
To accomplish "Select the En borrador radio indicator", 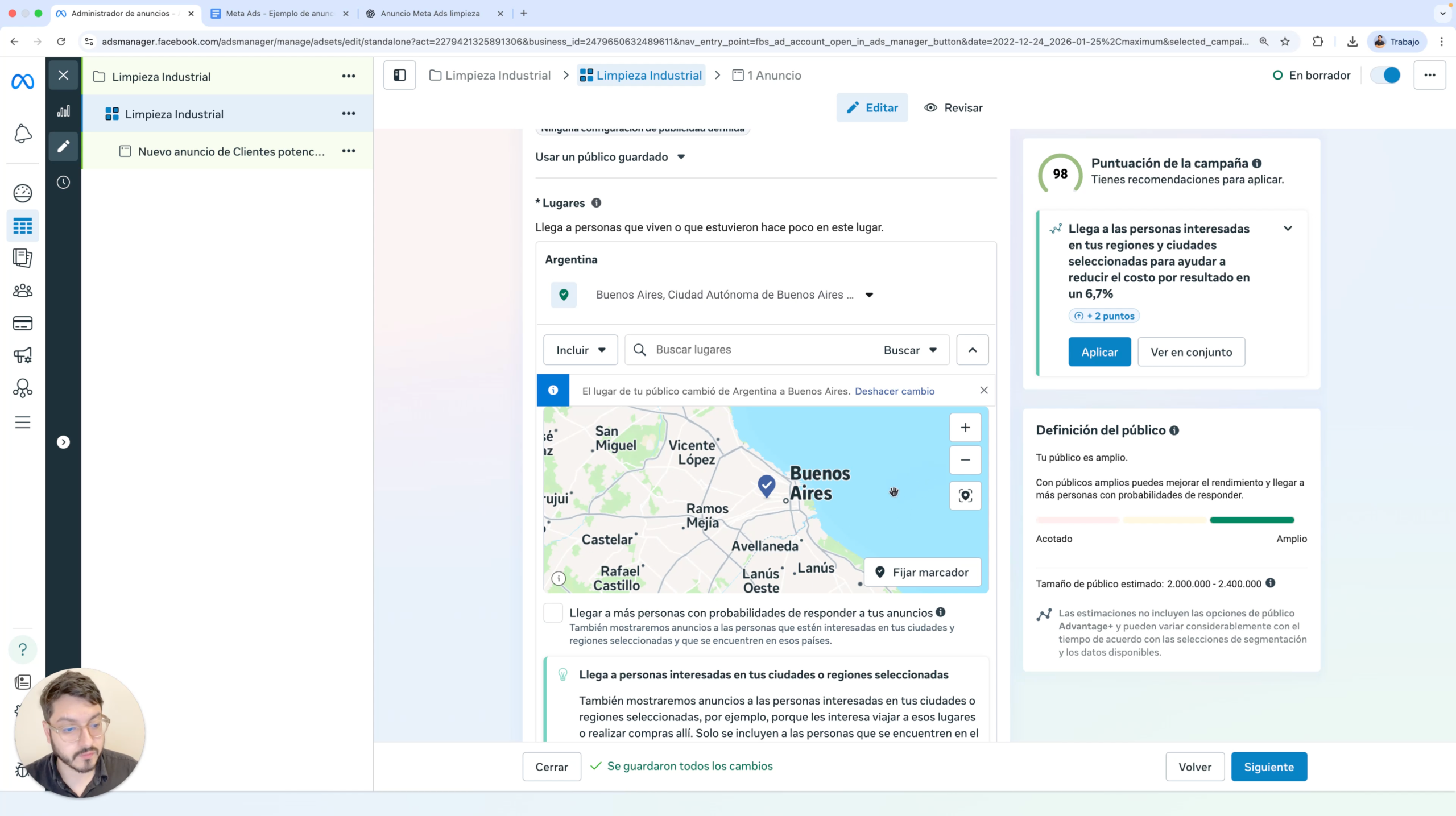I will tap(1278, 74).
